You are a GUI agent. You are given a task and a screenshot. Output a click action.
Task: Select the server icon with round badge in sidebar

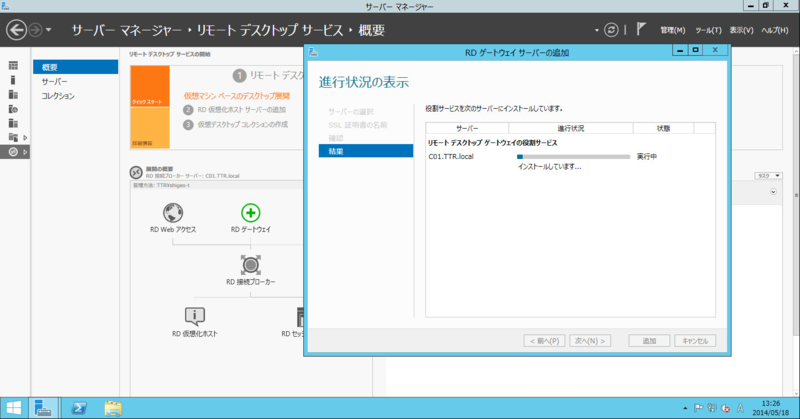click(13, 109)
